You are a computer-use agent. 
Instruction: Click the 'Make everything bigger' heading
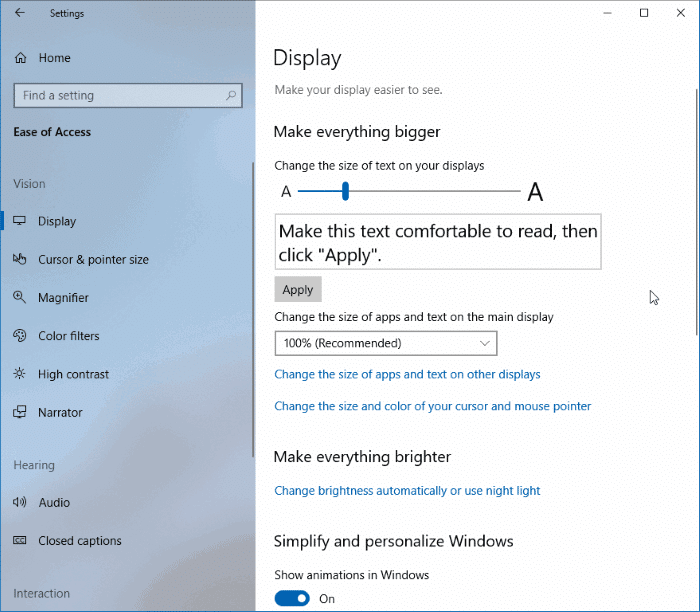(357, 132)
